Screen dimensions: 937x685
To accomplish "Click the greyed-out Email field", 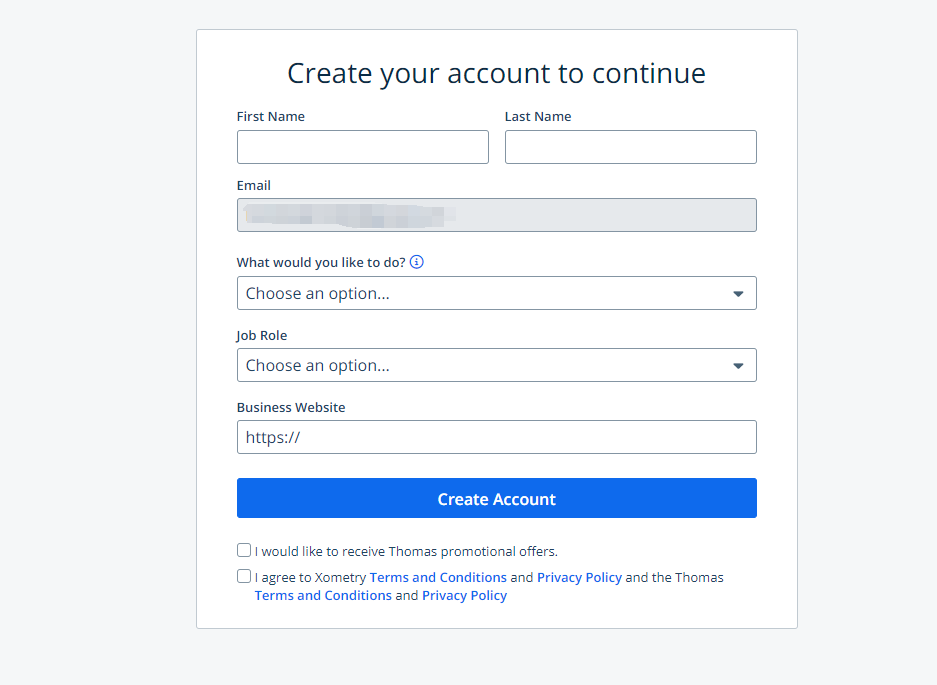I will click(x=497, y=215).
